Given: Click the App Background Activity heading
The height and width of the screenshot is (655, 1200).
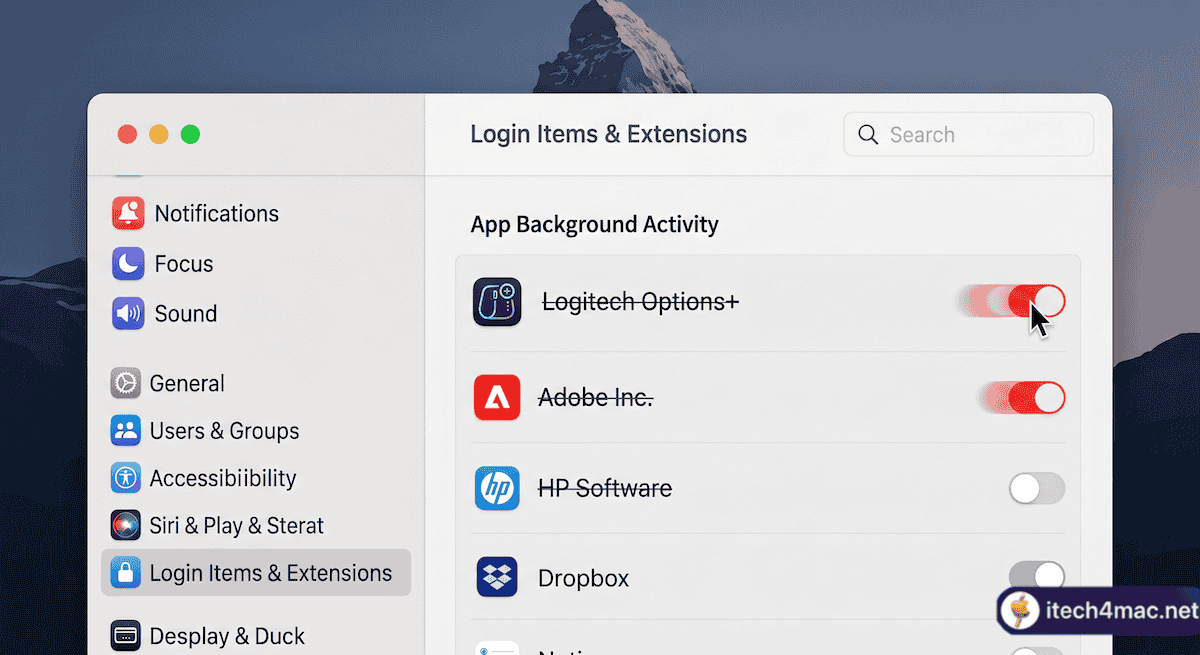Looking at the screenshot, I should tap(594, 224).
